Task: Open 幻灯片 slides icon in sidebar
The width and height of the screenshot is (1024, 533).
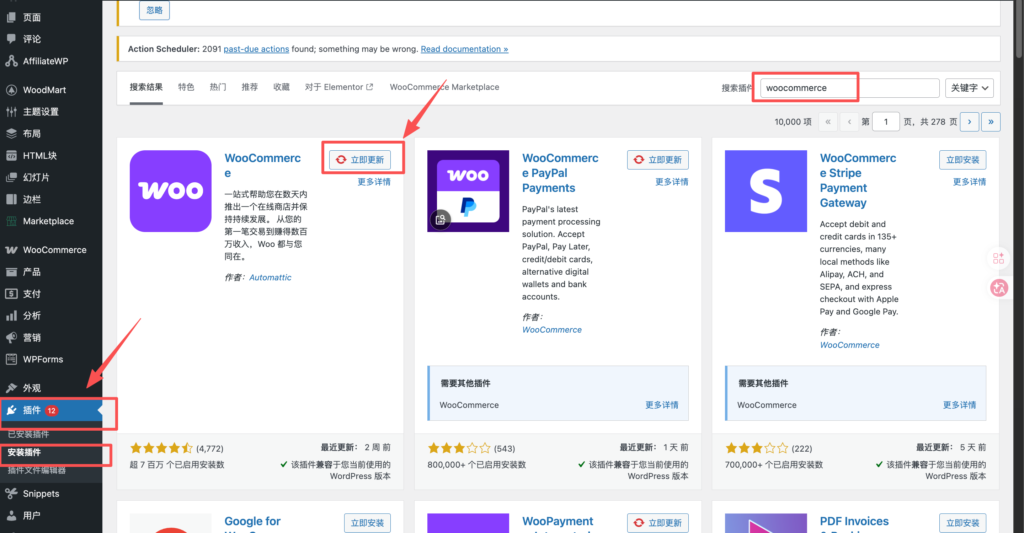Action: pyautogui.click(x=11, y=177)
